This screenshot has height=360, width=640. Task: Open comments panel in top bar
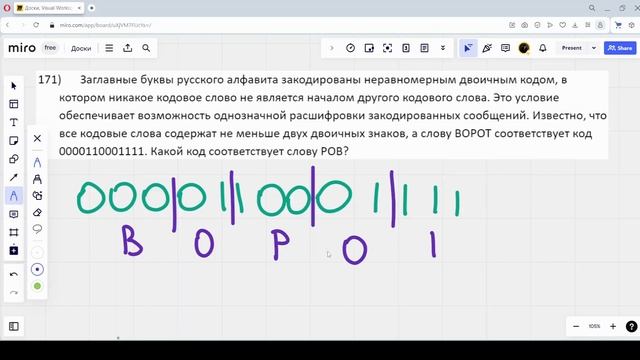click(505, 48)
